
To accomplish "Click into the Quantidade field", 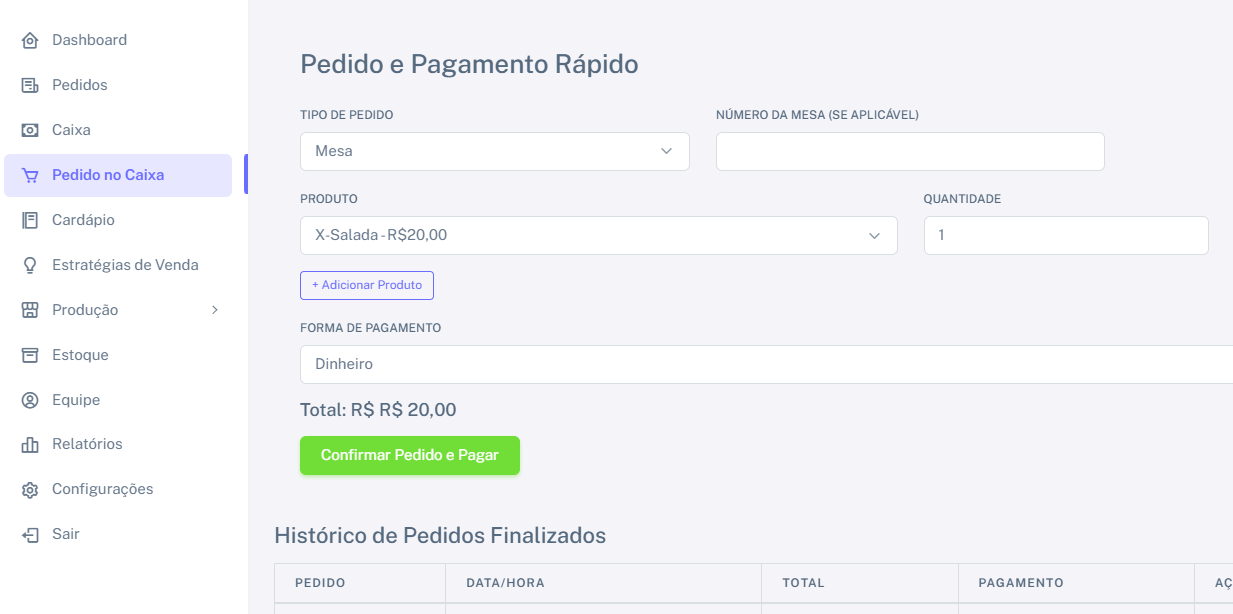I will point(1066,236).
